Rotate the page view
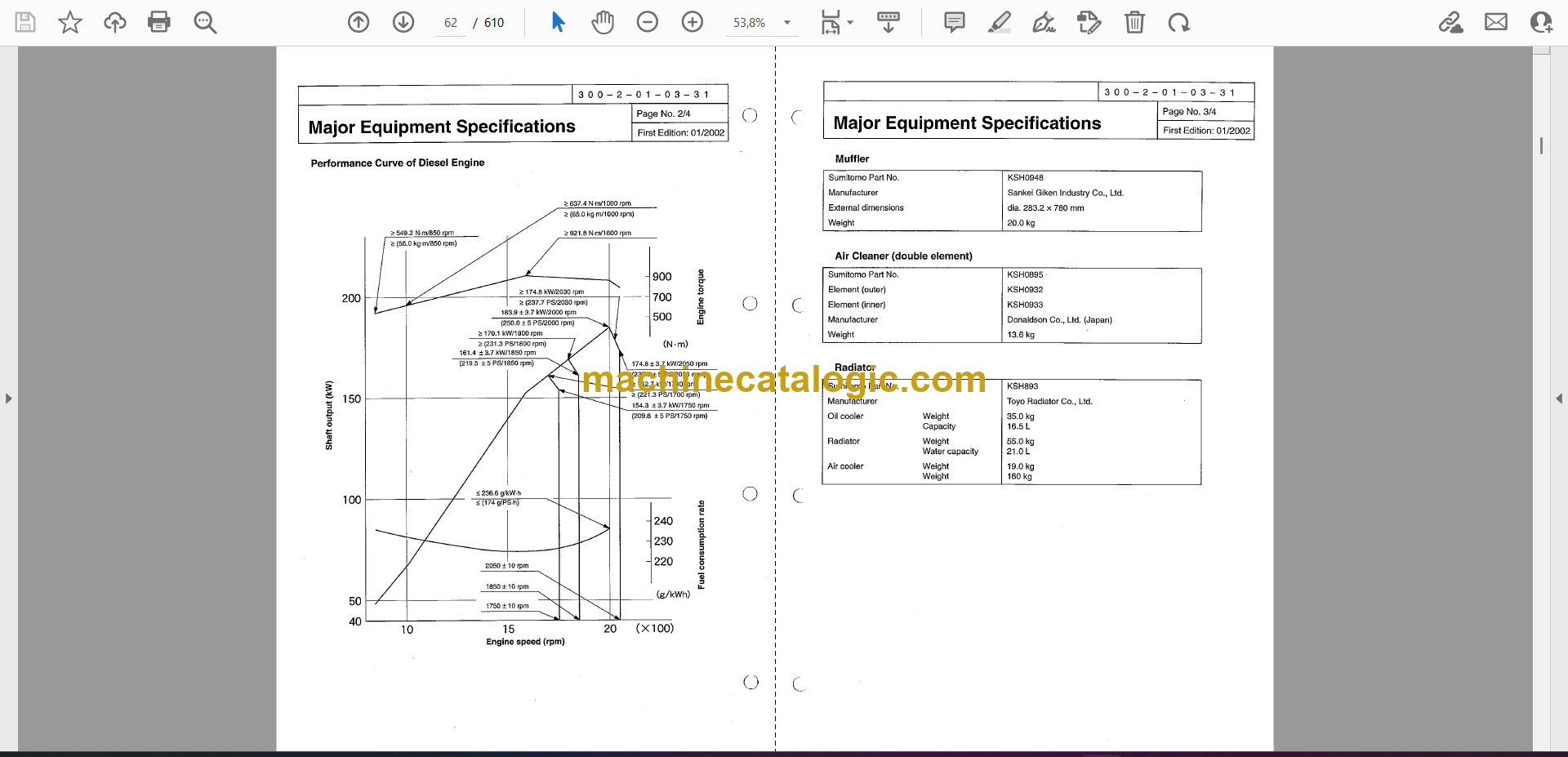1568x757 pixels. 1178,22
